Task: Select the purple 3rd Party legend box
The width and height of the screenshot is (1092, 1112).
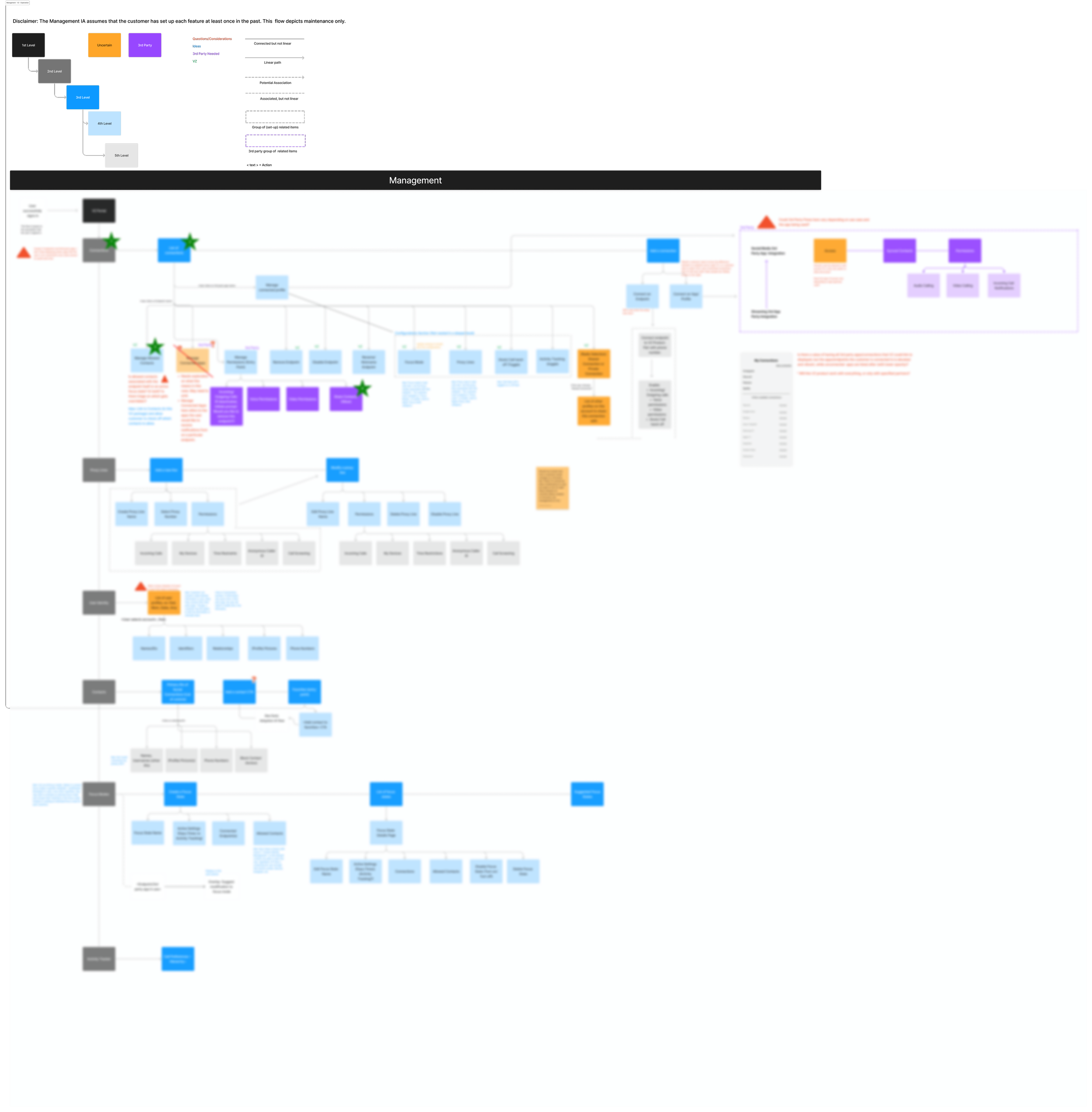Action: tap(145, 45)
